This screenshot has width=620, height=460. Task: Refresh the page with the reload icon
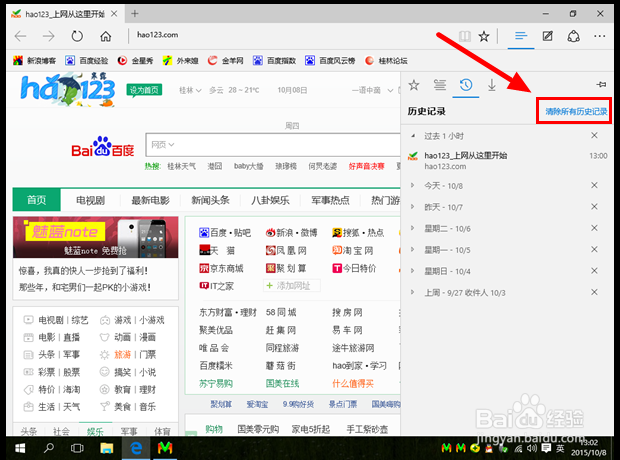point(77,36)
